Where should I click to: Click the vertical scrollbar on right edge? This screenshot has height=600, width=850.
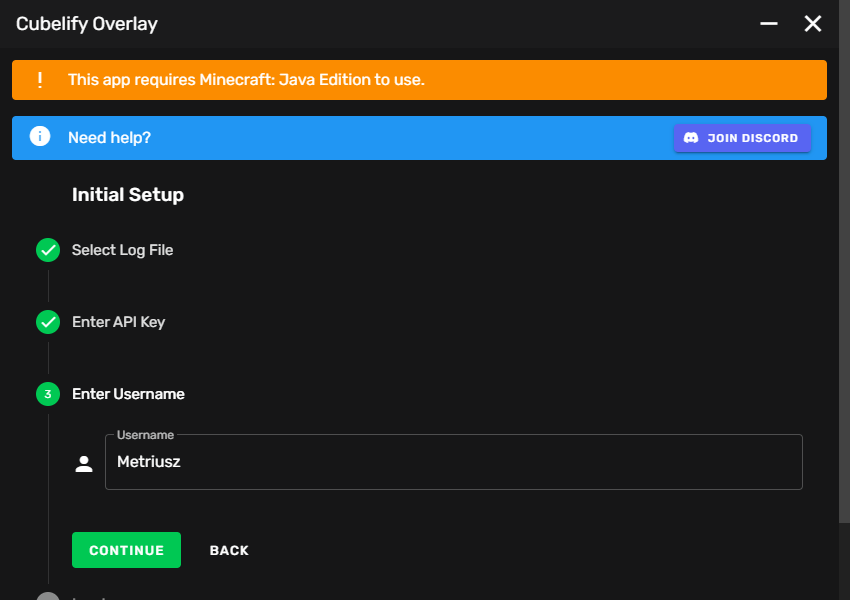(x=844, y=300)
